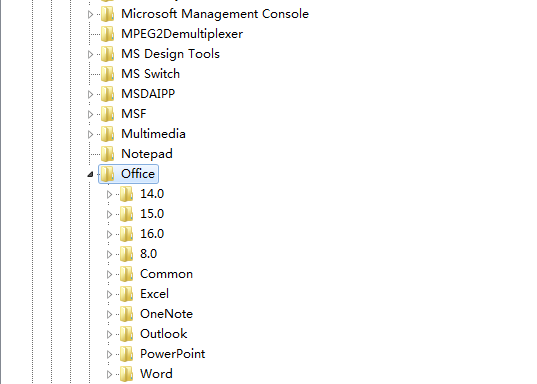The height and width of the screenshot is (384, 537).
Task: Expand the OneNote subkey
Action: pyautogui.click(x=110, y=314)
